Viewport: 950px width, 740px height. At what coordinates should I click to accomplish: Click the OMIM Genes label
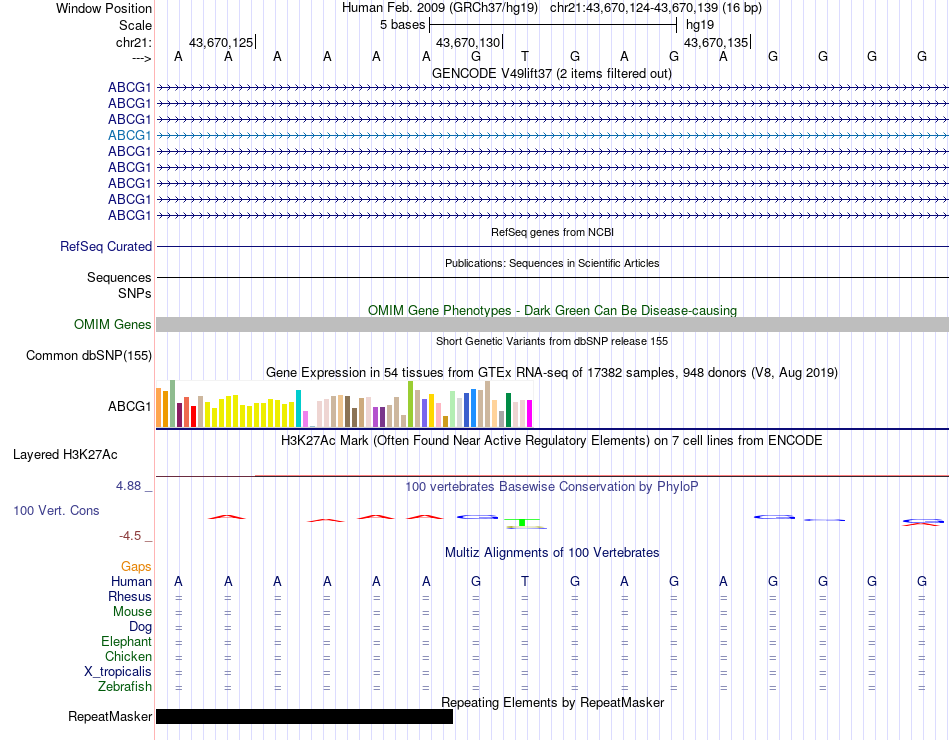pyautogui.click(x=112, y=324)
